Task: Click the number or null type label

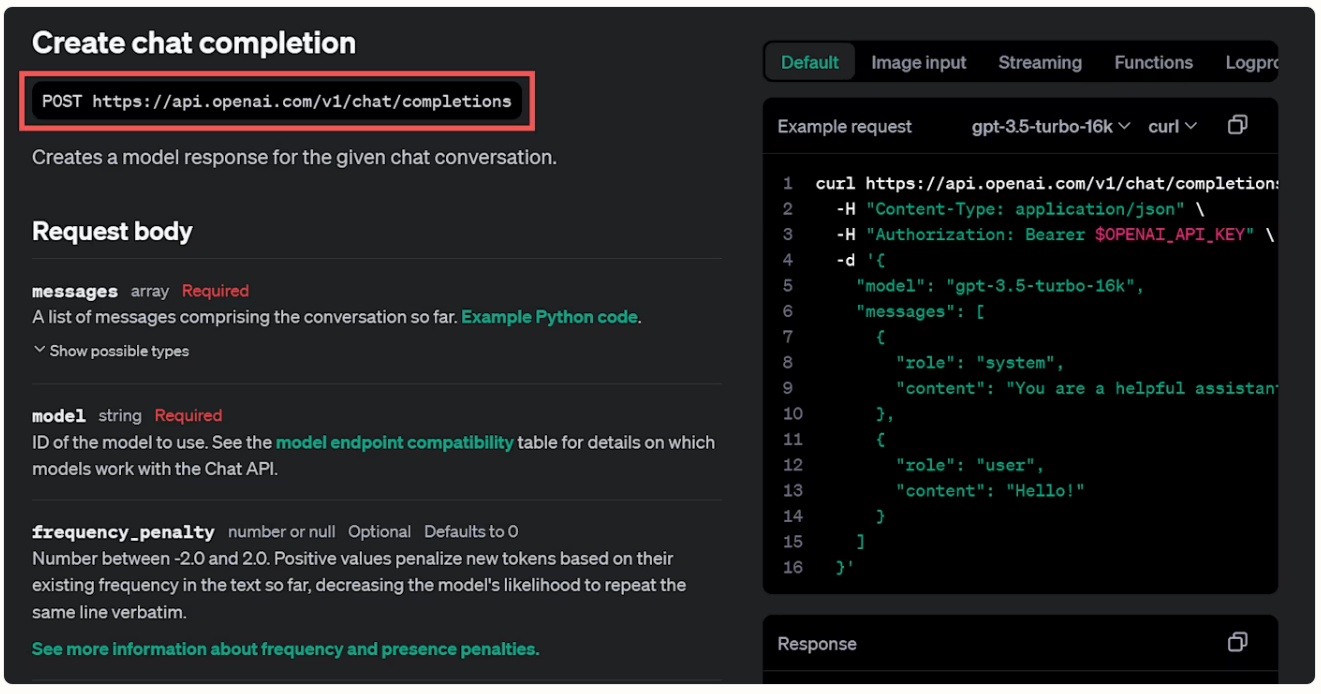Action: click(x=281, y=532)
